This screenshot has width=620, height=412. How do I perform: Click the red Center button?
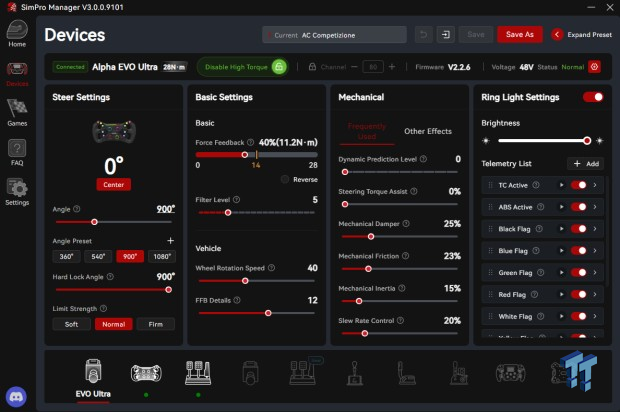113,185
